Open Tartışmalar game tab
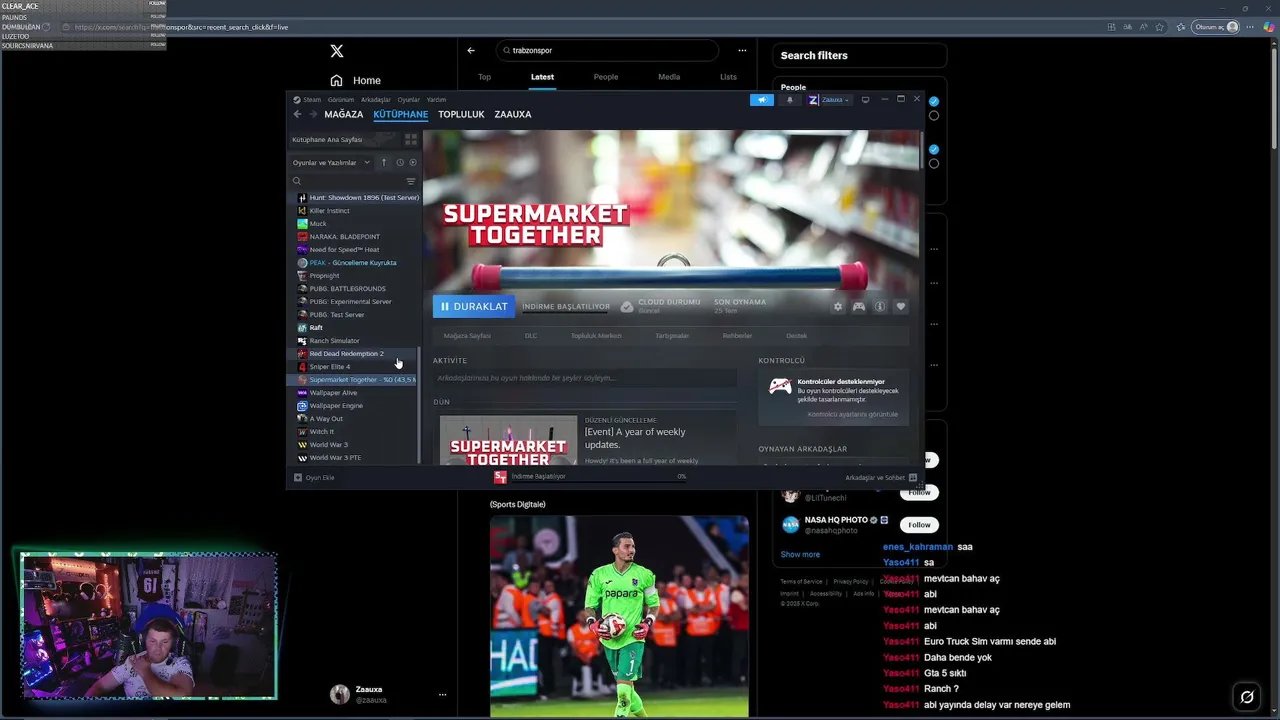The width and height of the screenshot is (1280, 720). tap(672, 336)
